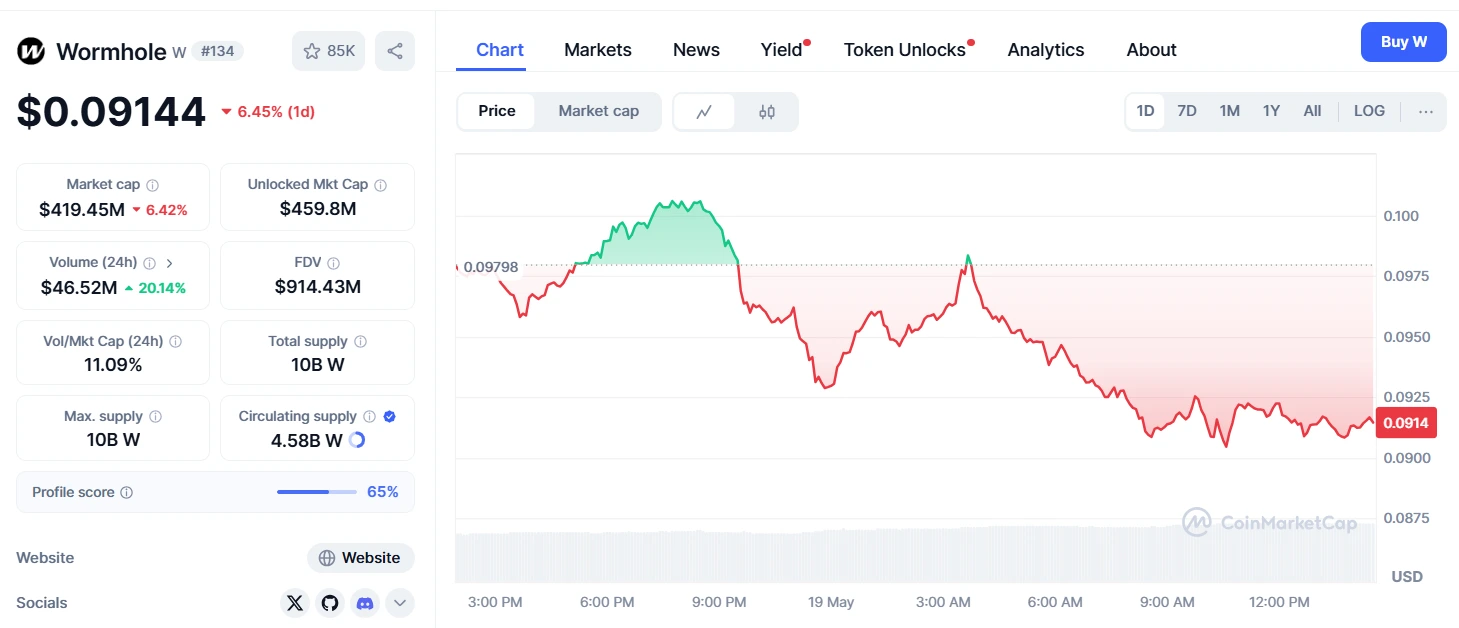Click the current price label 0.0914 on chart
Screen dimensions: 1459x628
click(x=1406, y=423)
